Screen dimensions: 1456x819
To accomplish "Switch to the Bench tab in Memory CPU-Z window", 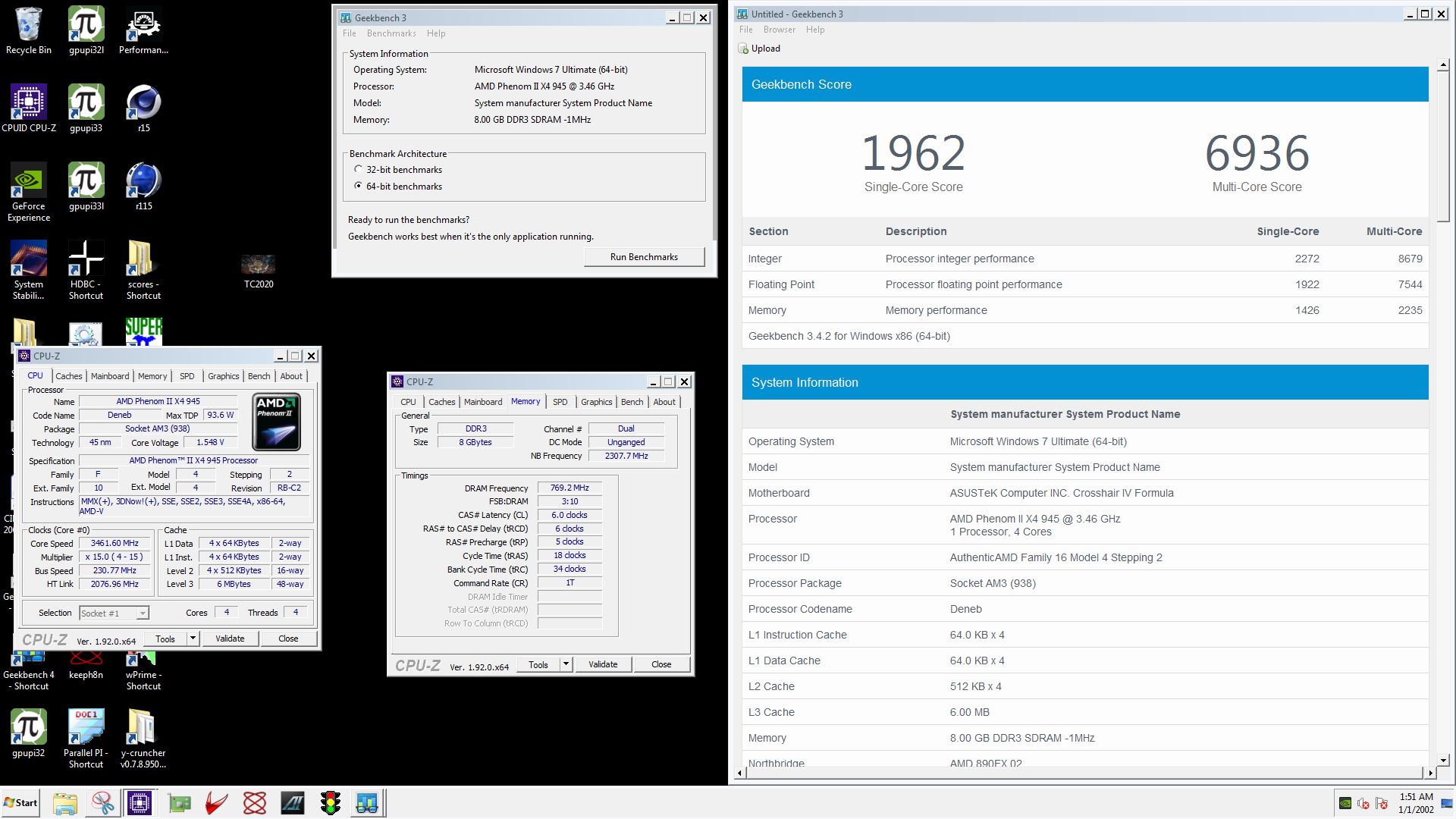I will tap(632, 402).
